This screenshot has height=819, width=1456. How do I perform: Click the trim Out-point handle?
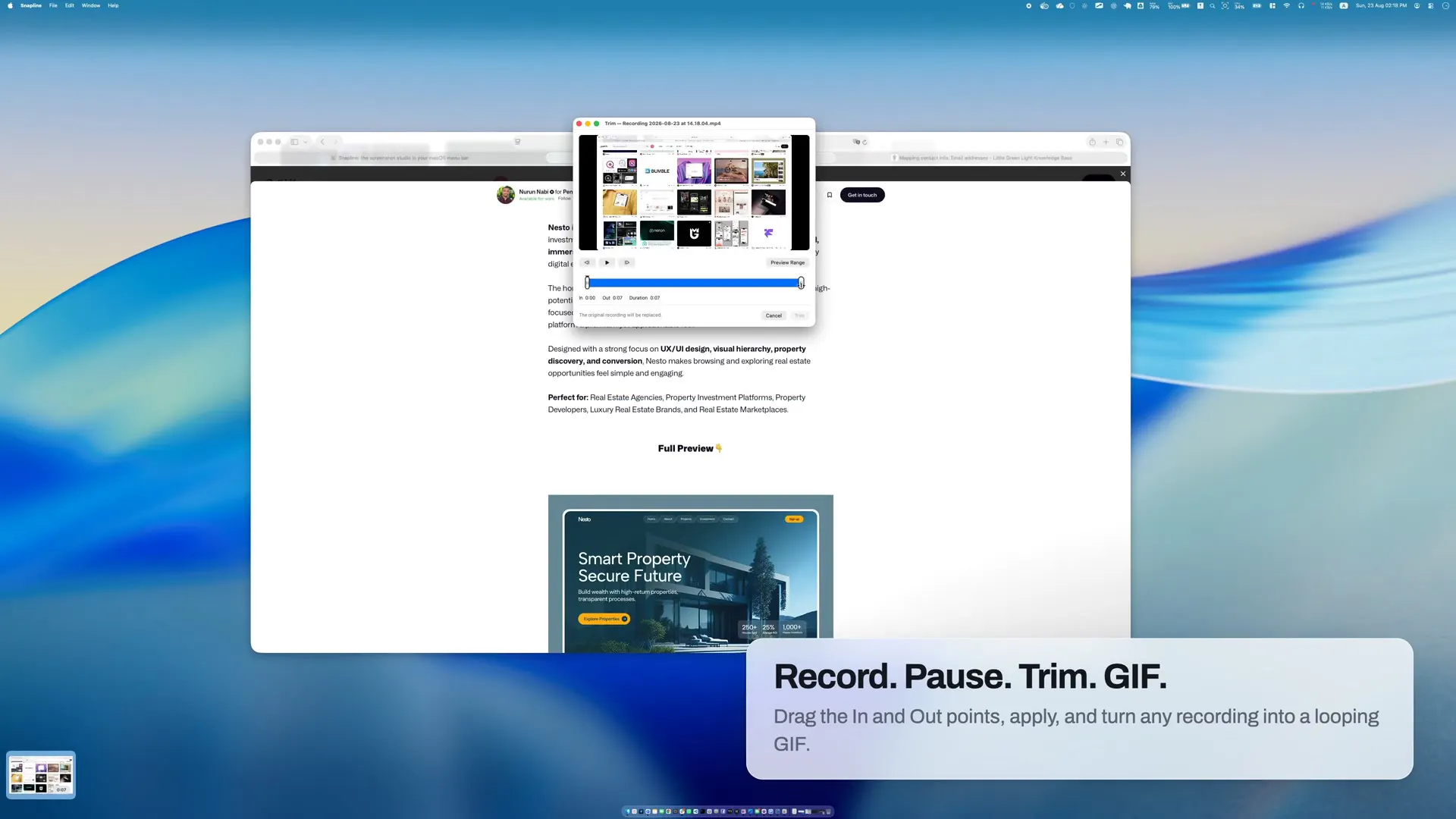[x=801, y=282]
